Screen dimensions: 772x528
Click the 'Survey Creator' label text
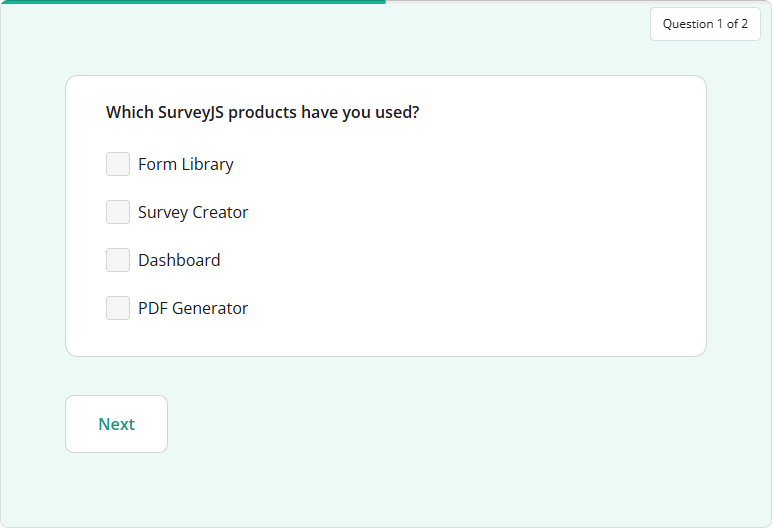tap(193, 212)
